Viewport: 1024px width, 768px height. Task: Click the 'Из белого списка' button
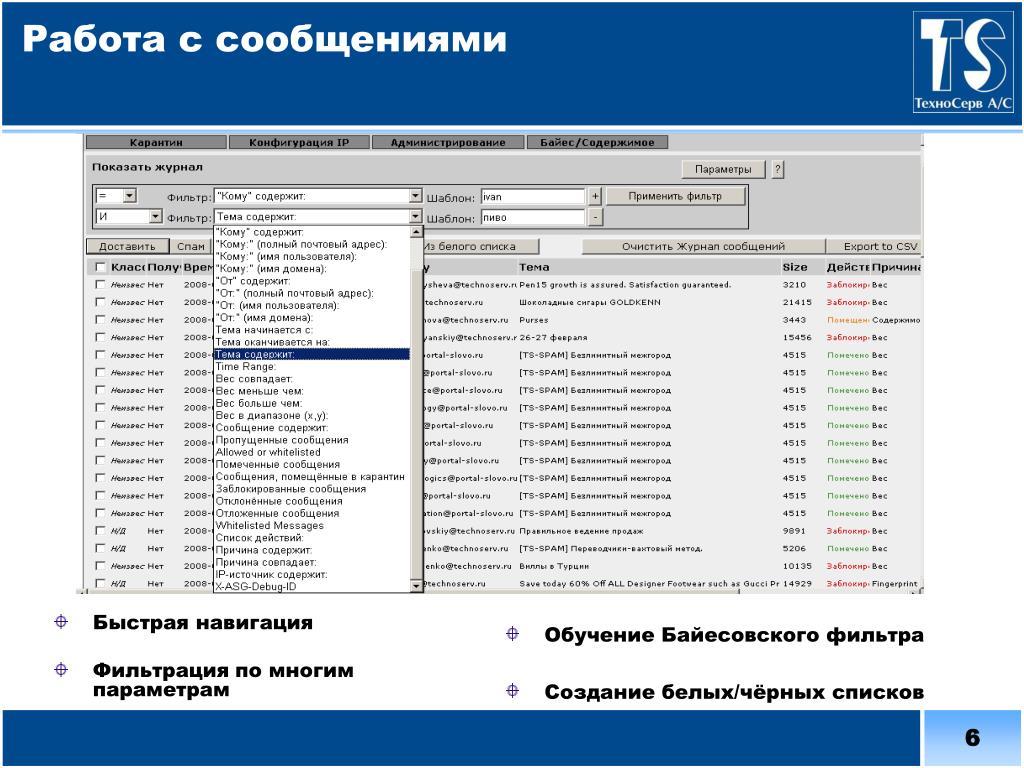481,246
